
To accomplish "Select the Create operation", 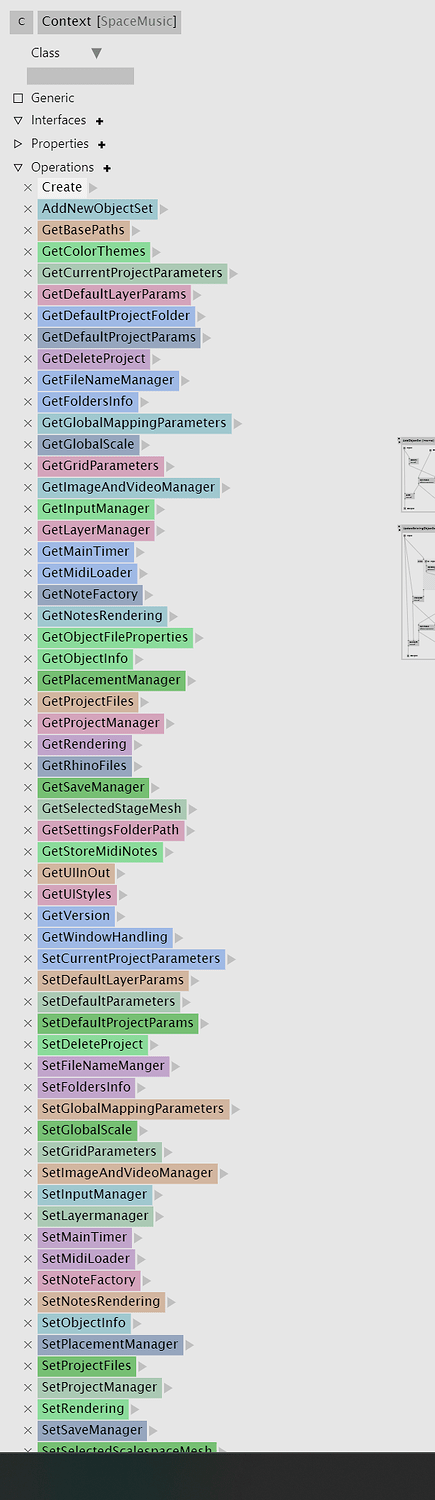I will [62, 187].
